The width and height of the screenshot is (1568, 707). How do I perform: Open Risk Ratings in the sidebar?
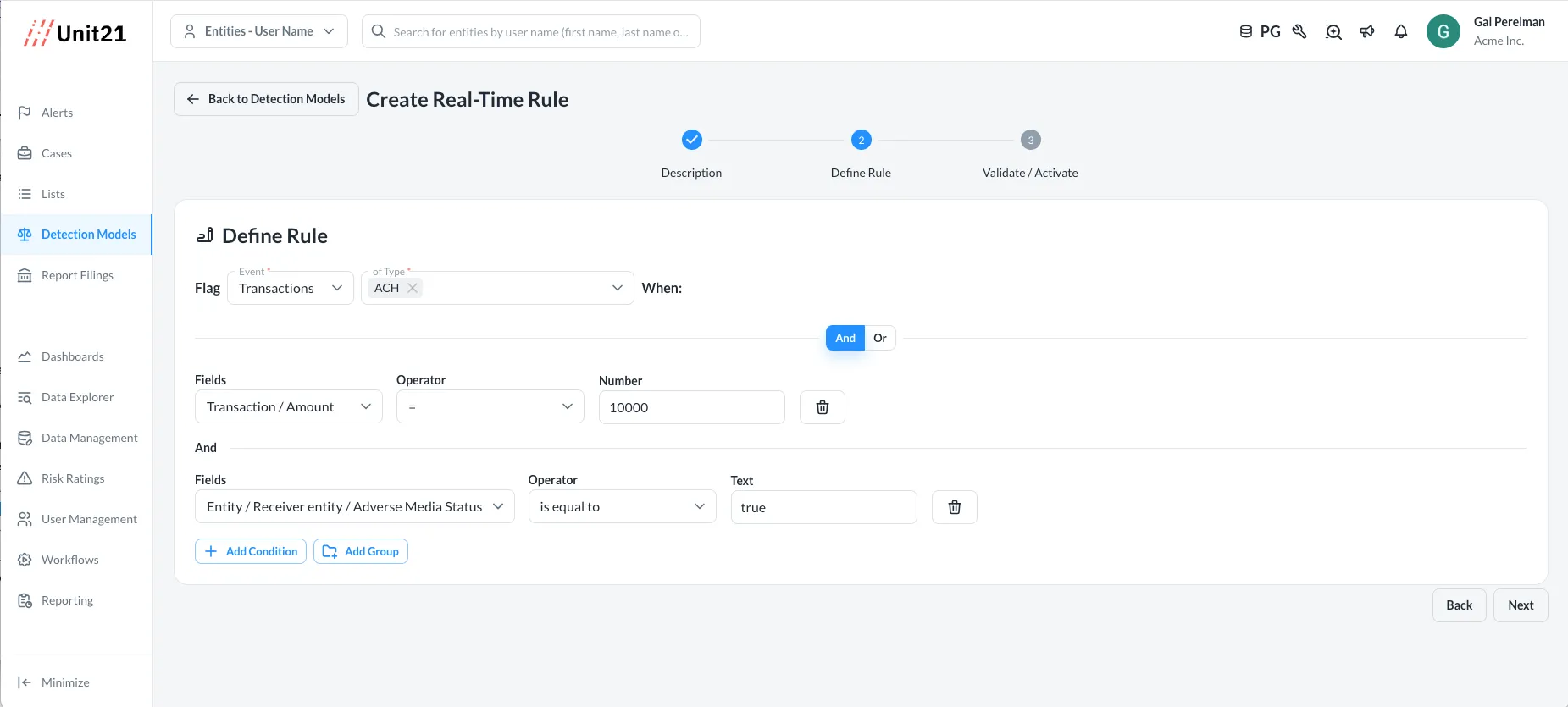point(73,478)
